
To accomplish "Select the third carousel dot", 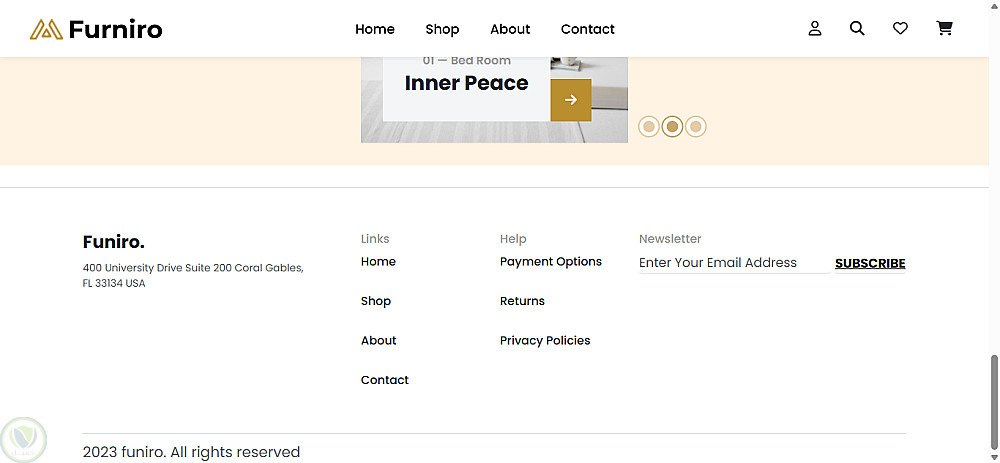I will (x=696, y=127).
